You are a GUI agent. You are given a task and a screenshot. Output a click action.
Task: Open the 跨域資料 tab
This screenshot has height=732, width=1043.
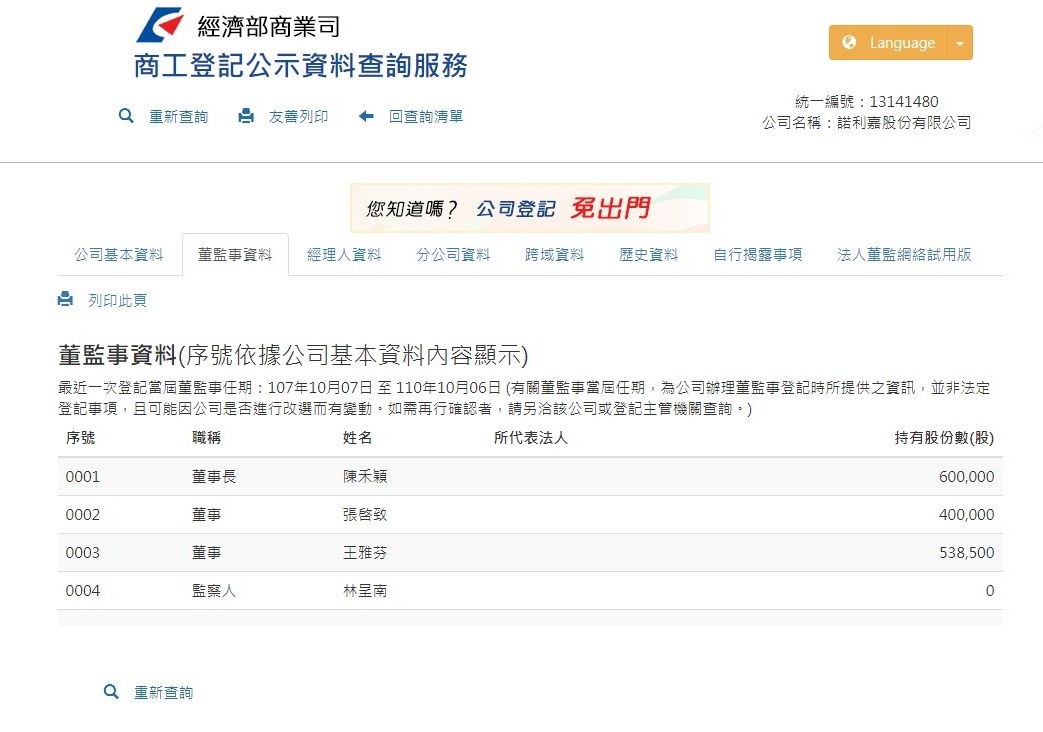click(554, 254)
